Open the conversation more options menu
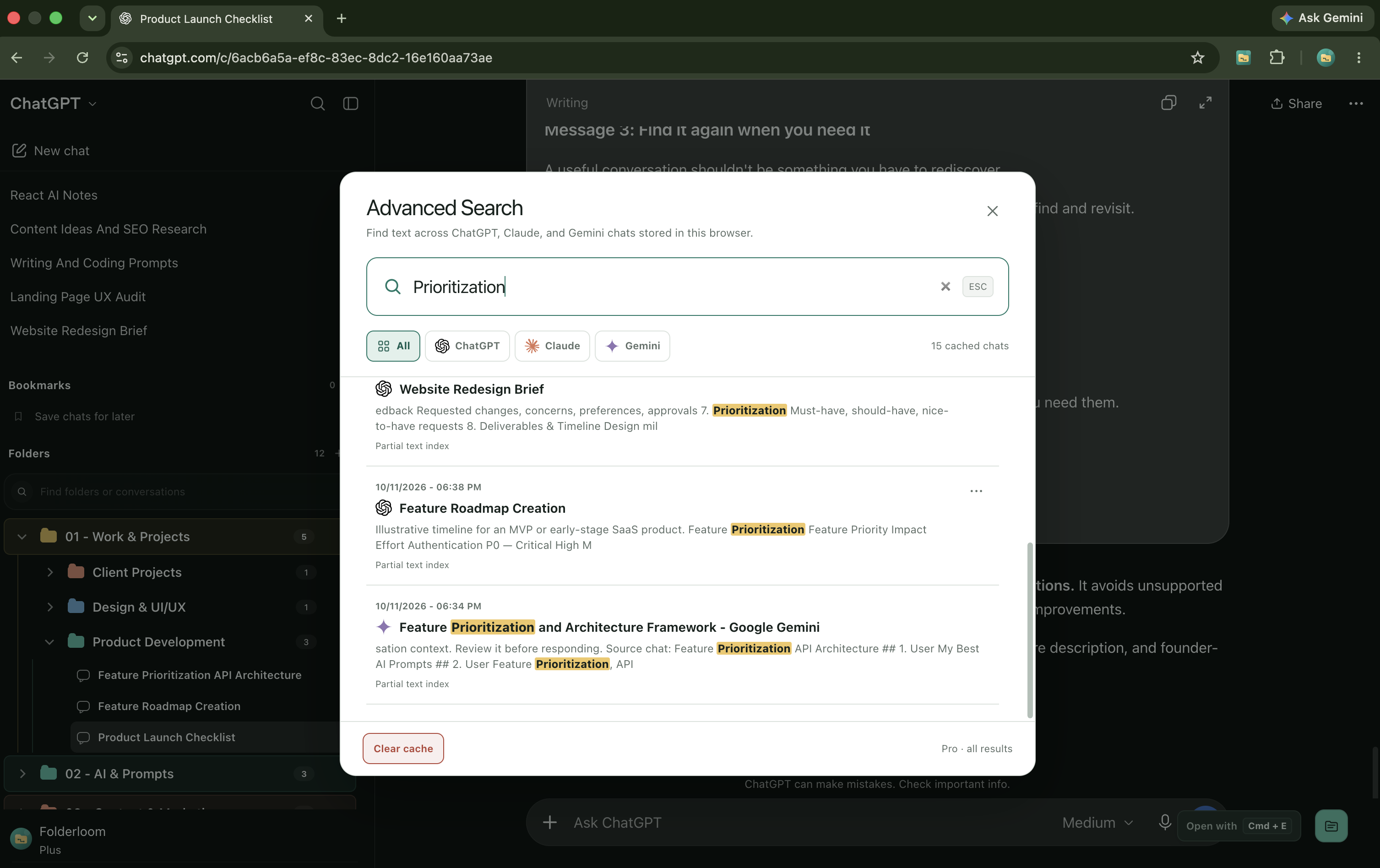 click(x=1356, y=104)
